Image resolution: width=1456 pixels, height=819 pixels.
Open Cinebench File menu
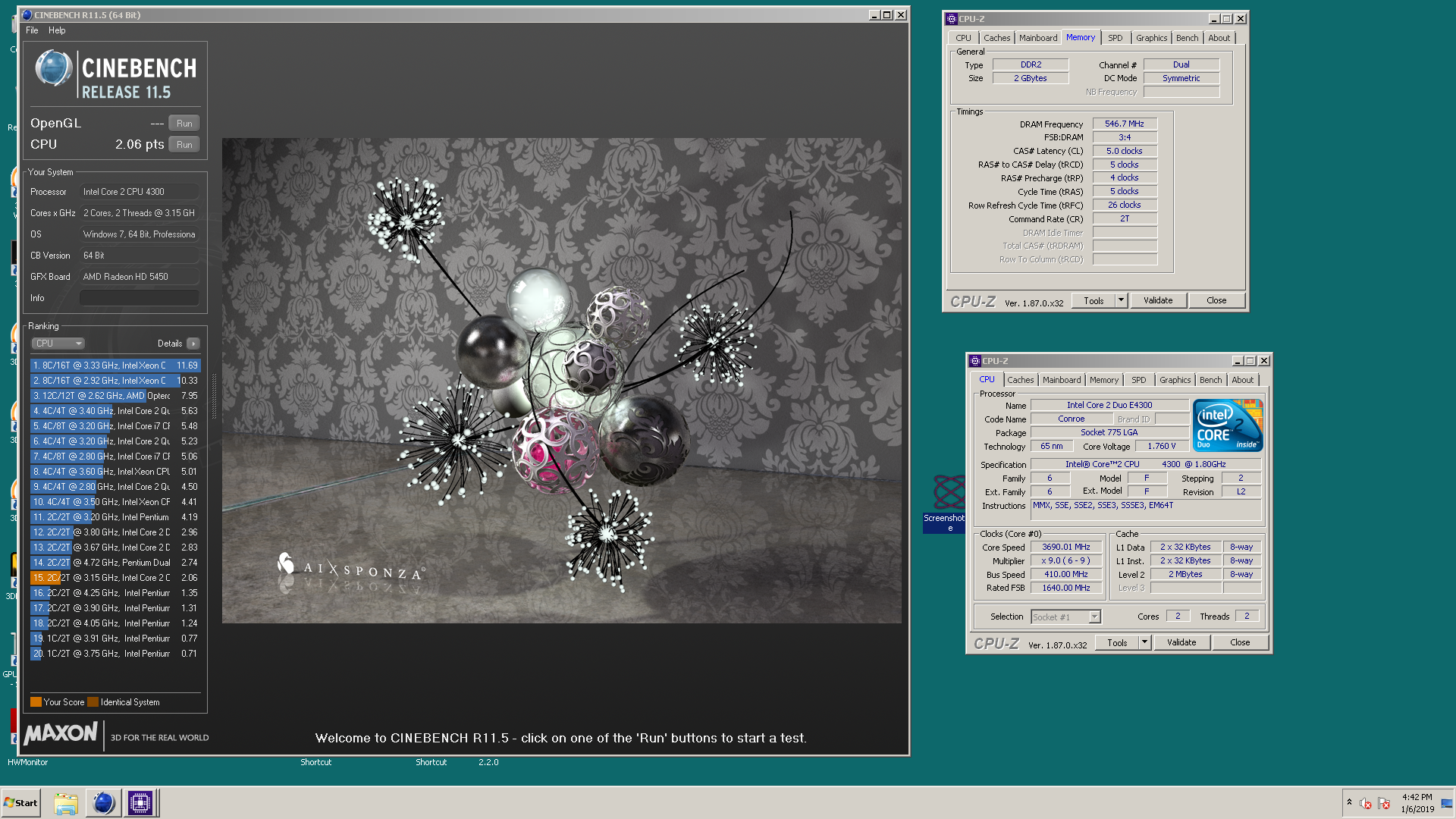[32, 30]
